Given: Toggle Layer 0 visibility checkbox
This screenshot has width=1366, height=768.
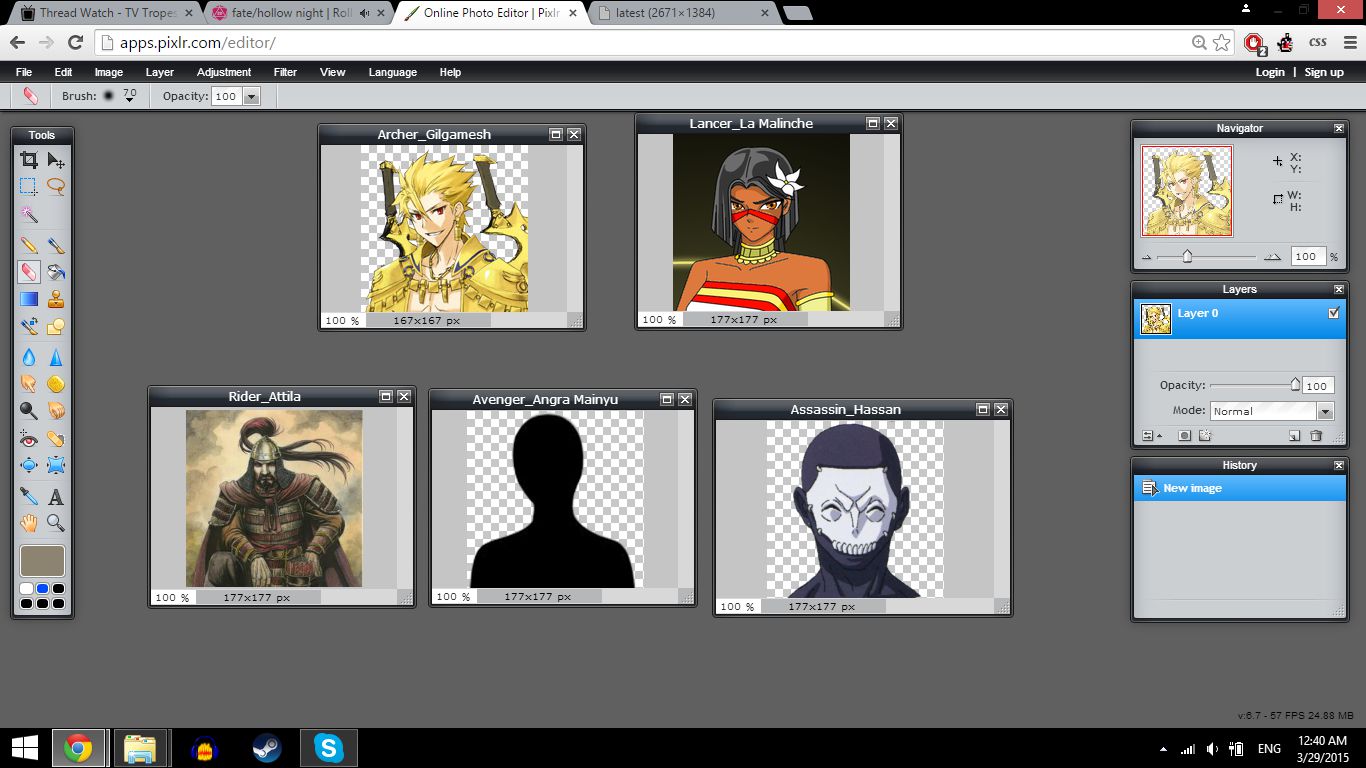Looking at the screenshot, I should click(x=1333, y=313).
